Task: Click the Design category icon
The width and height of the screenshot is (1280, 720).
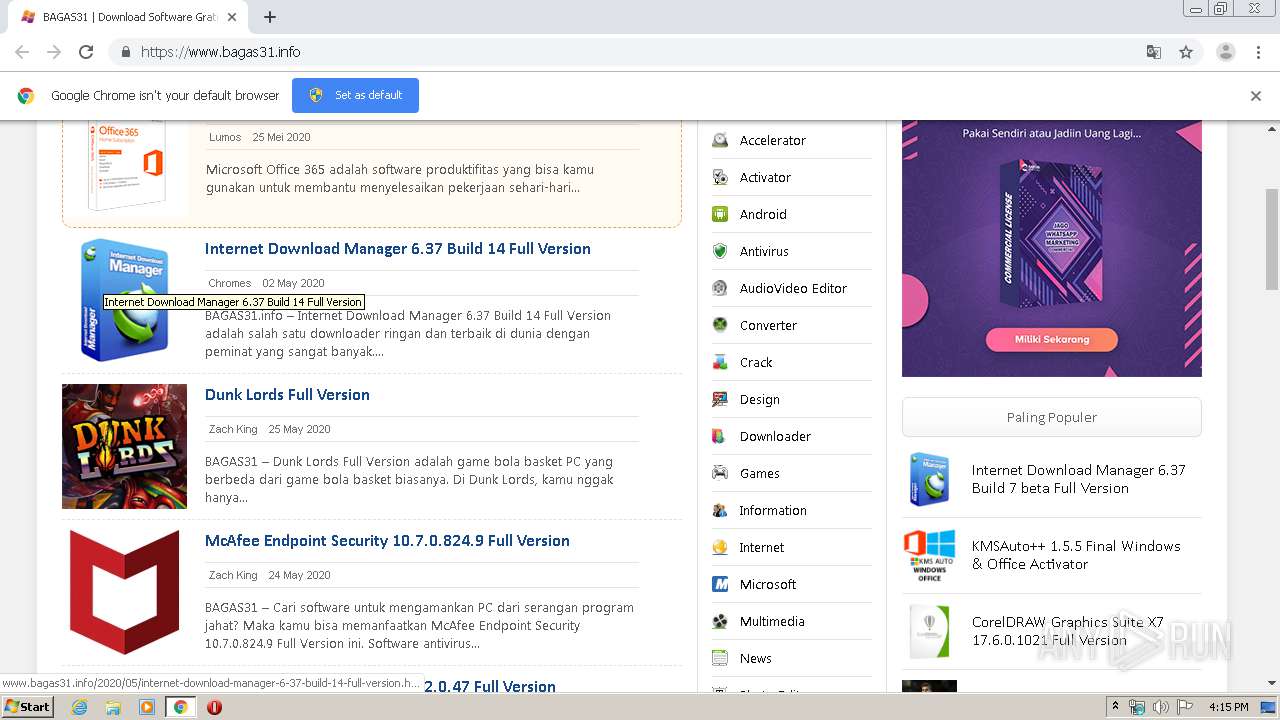Action: [720, 400]
